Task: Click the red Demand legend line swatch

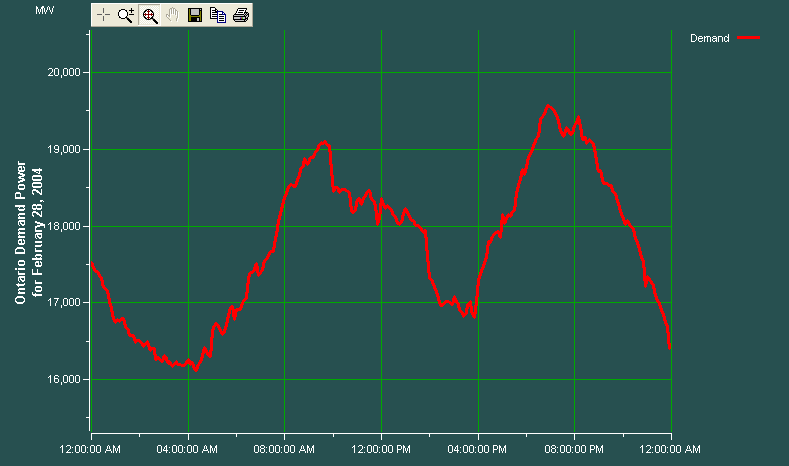Action: (749, 38)
